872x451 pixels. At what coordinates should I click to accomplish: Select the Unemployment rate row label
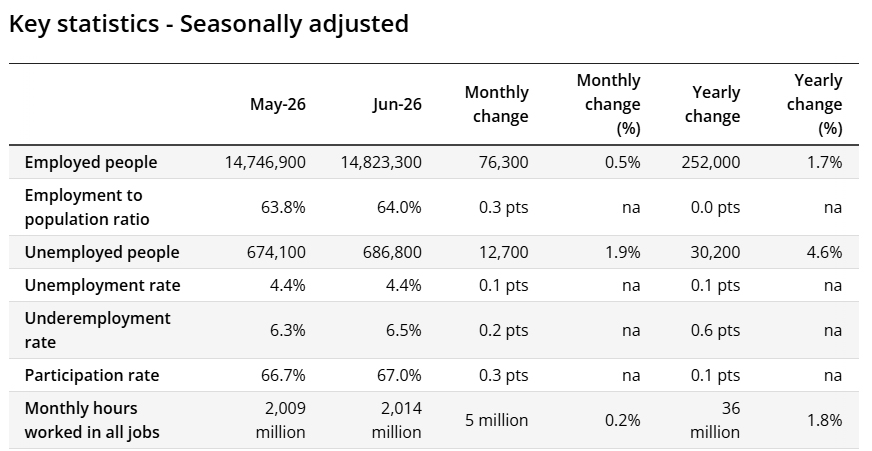click(103, 285)
